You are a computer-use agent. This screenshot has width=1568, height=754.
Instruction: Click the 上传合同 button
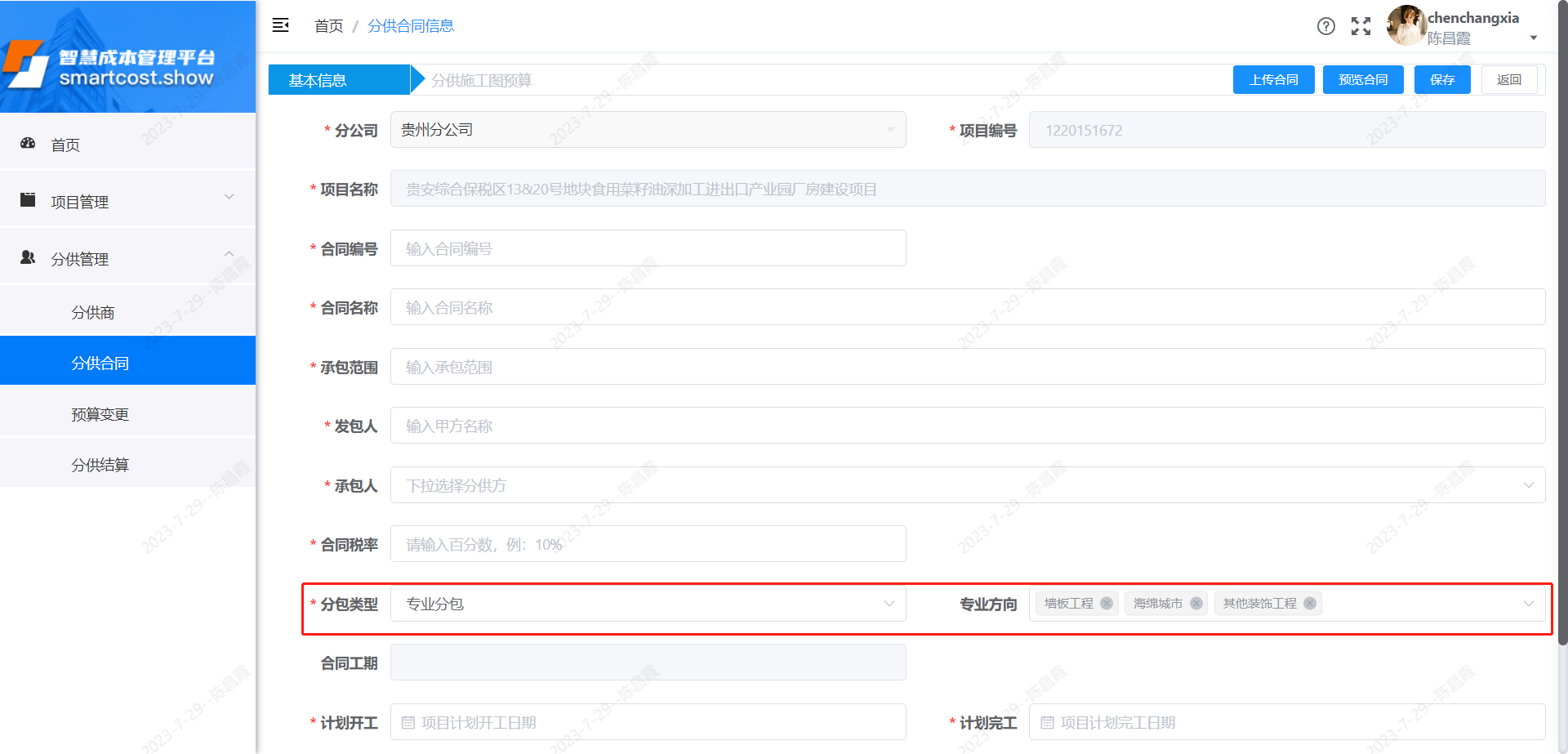(x=1273, y=80)
